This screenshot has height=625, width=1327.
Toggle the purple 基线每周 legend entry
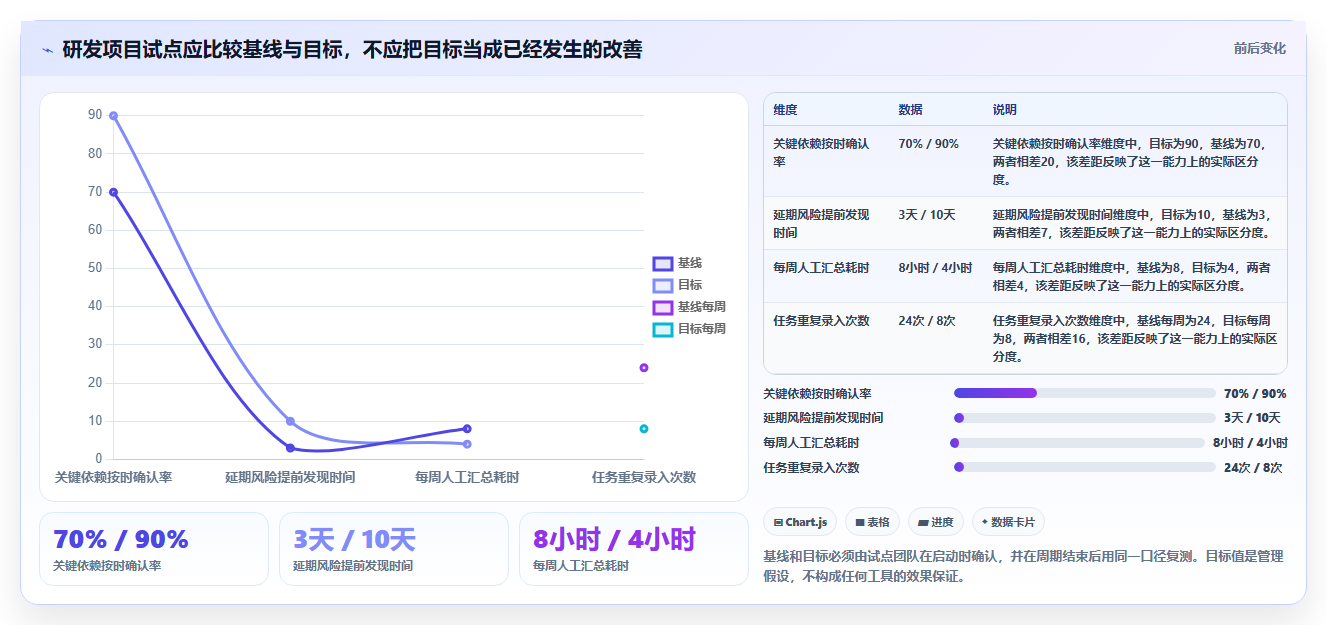(x=690, y=307)
